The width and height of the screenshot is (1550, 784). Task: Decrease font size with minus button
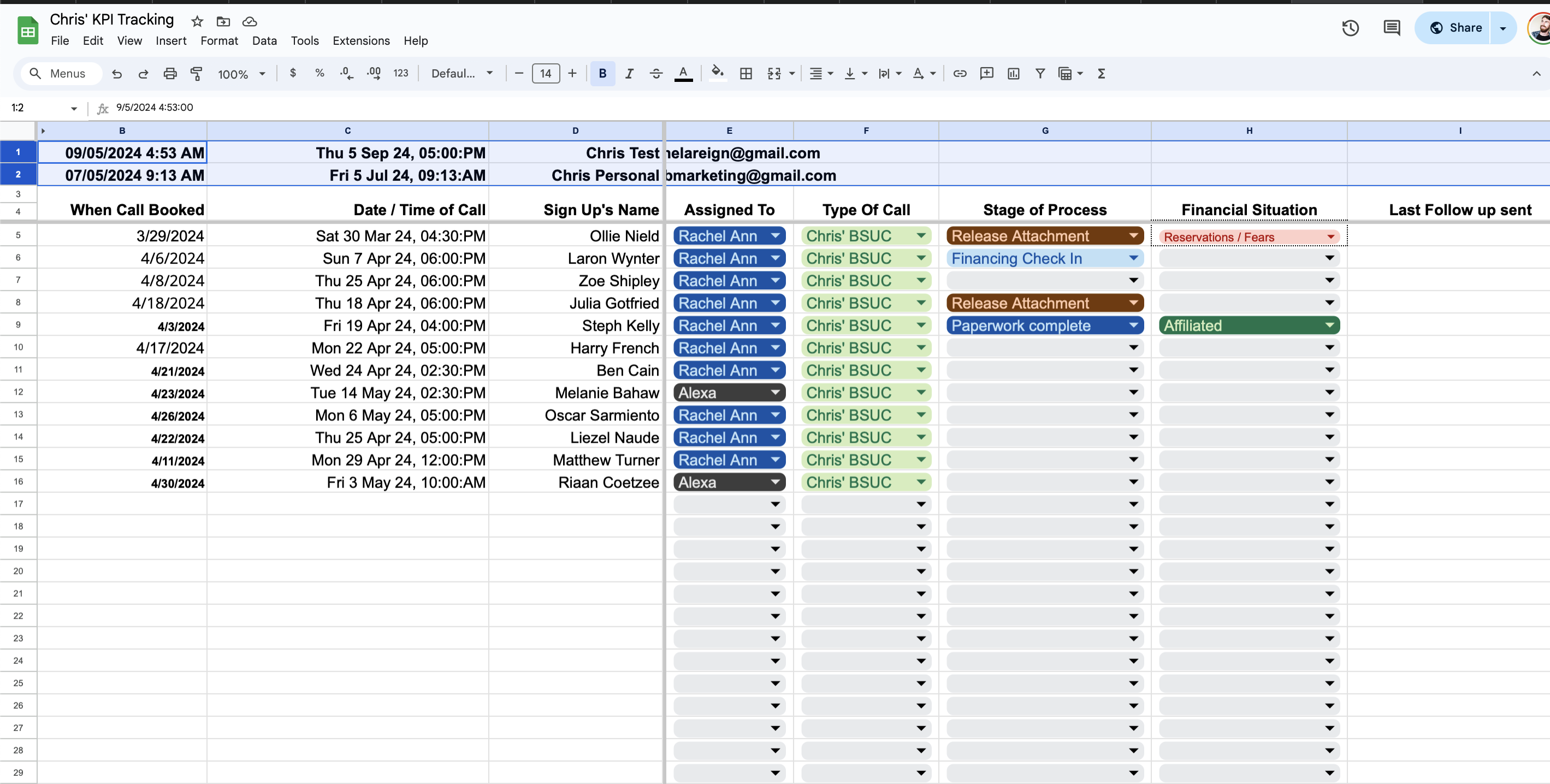coord(519,73)
